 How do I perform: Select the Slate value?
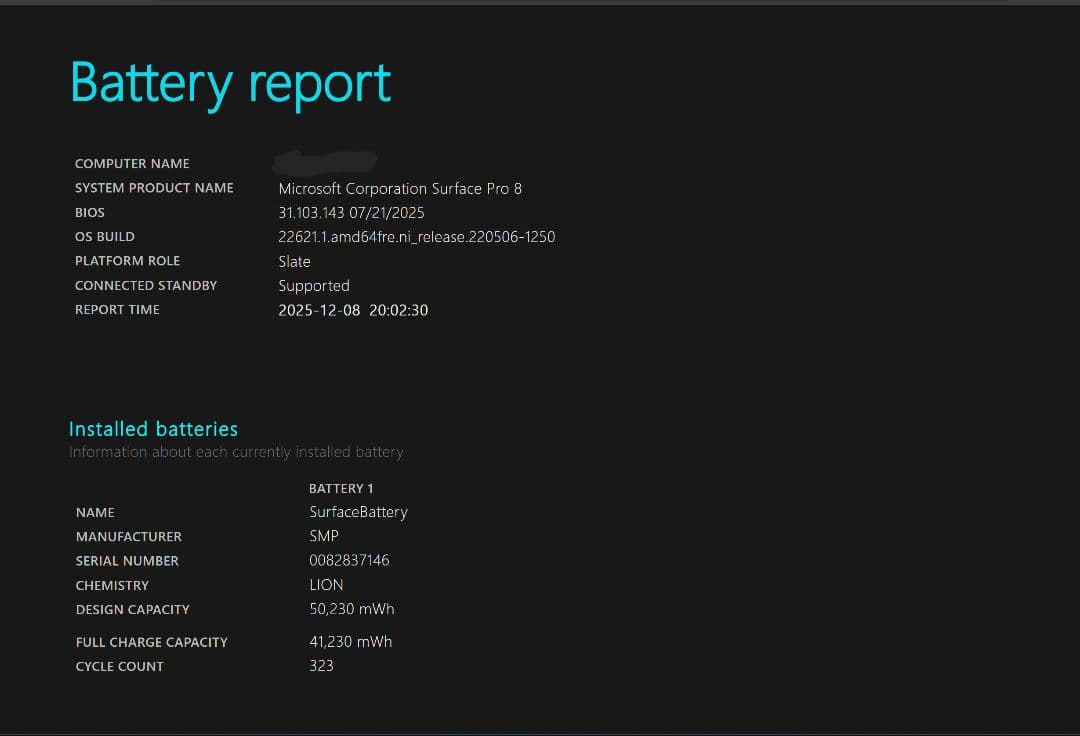click(294, 261)
